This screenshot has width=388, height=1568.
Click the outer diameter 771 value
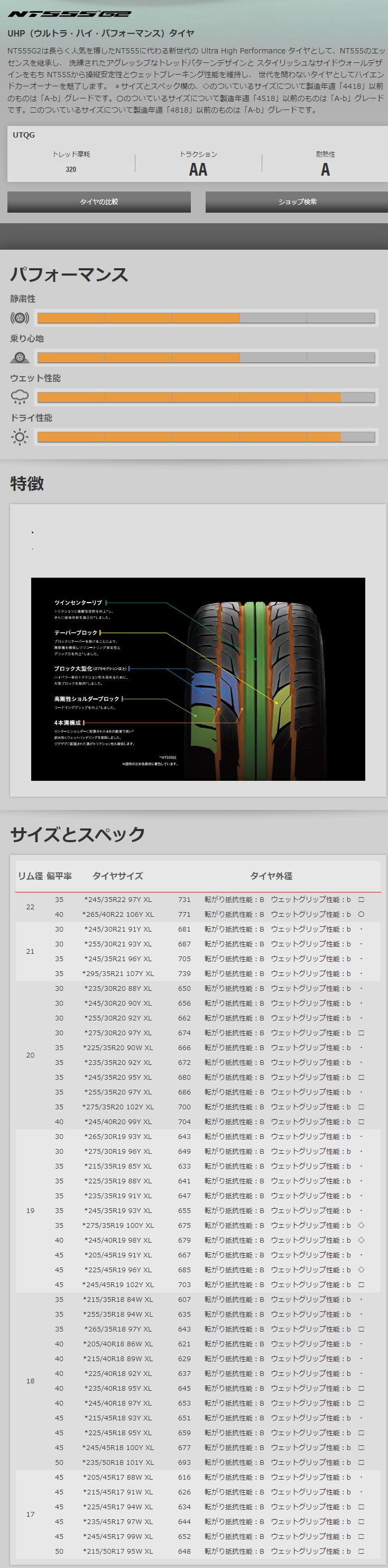[x=184, y=914]
